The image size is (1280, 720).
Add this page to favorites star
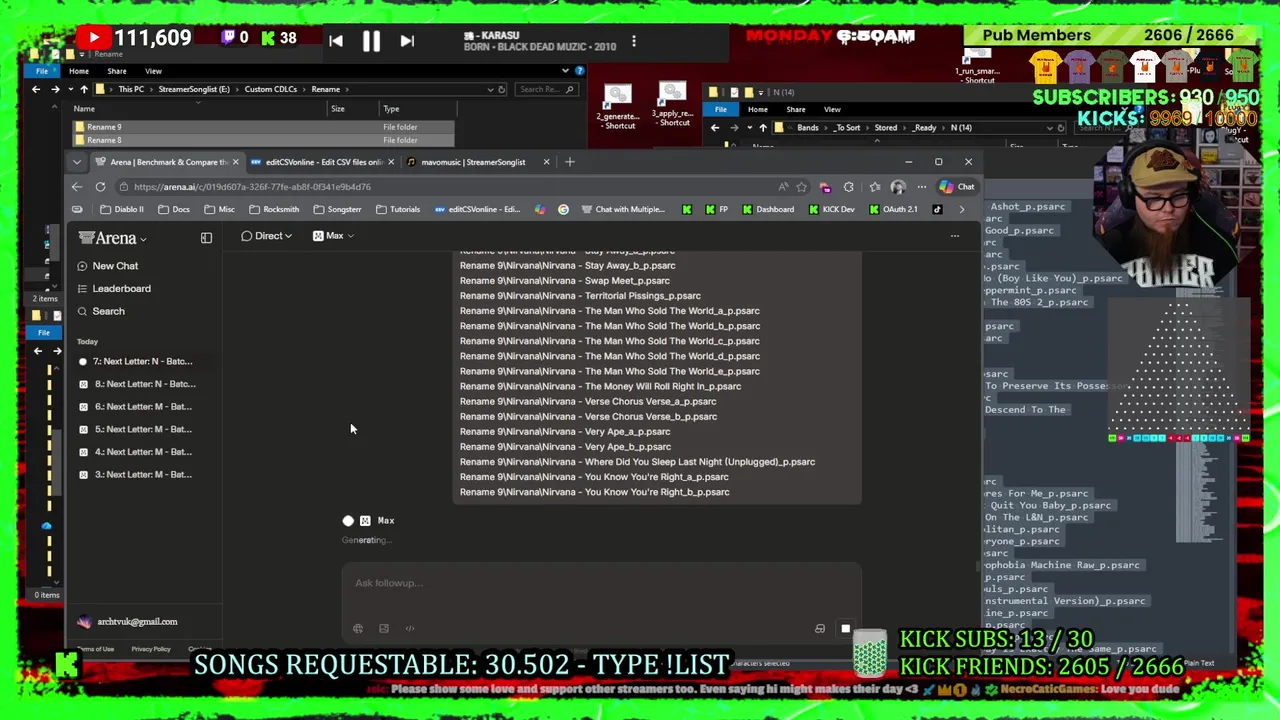click(x=801, y=187)
